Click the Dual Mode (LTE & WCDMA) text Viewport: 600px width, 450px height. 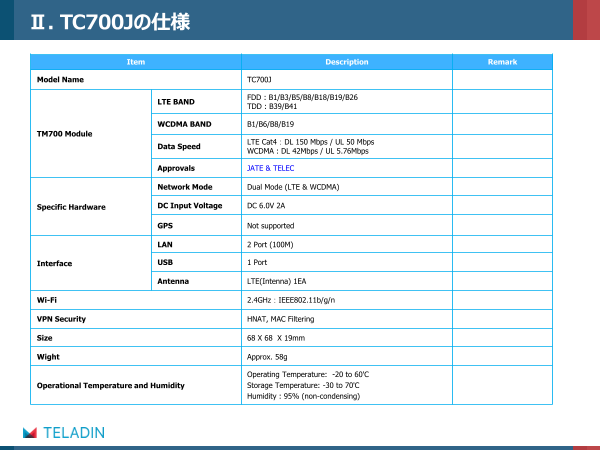[293, 187]
